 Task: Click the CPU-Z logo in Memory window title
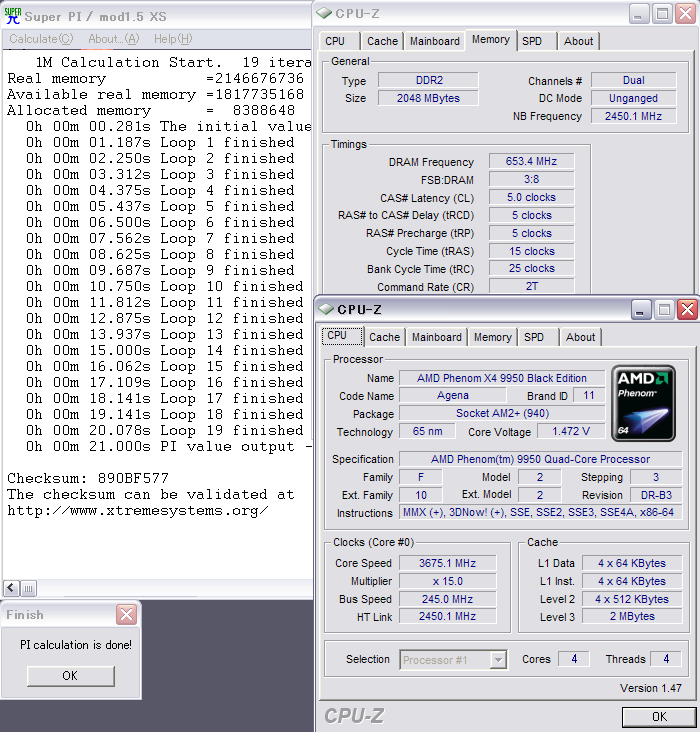[324, 14]
